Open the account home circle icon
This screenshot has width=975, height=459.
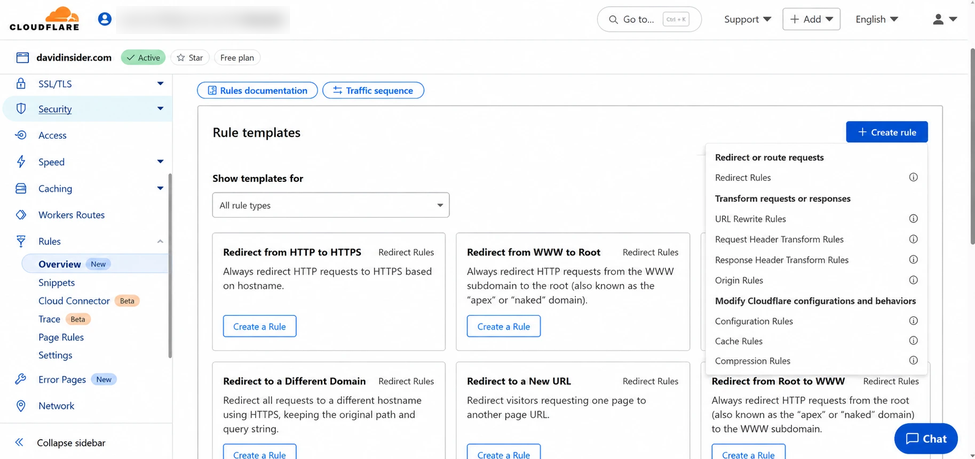pyautogui.click(x=104, y=19)
